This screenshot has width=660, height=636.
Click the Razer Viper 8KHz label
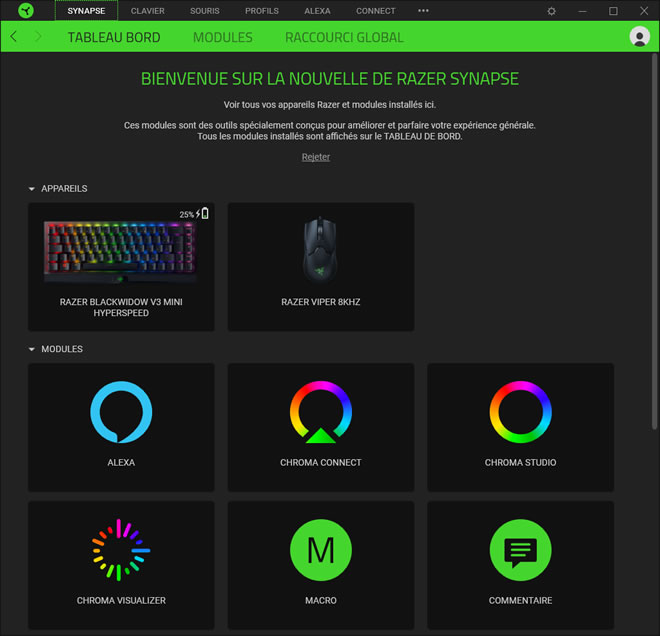321,302
